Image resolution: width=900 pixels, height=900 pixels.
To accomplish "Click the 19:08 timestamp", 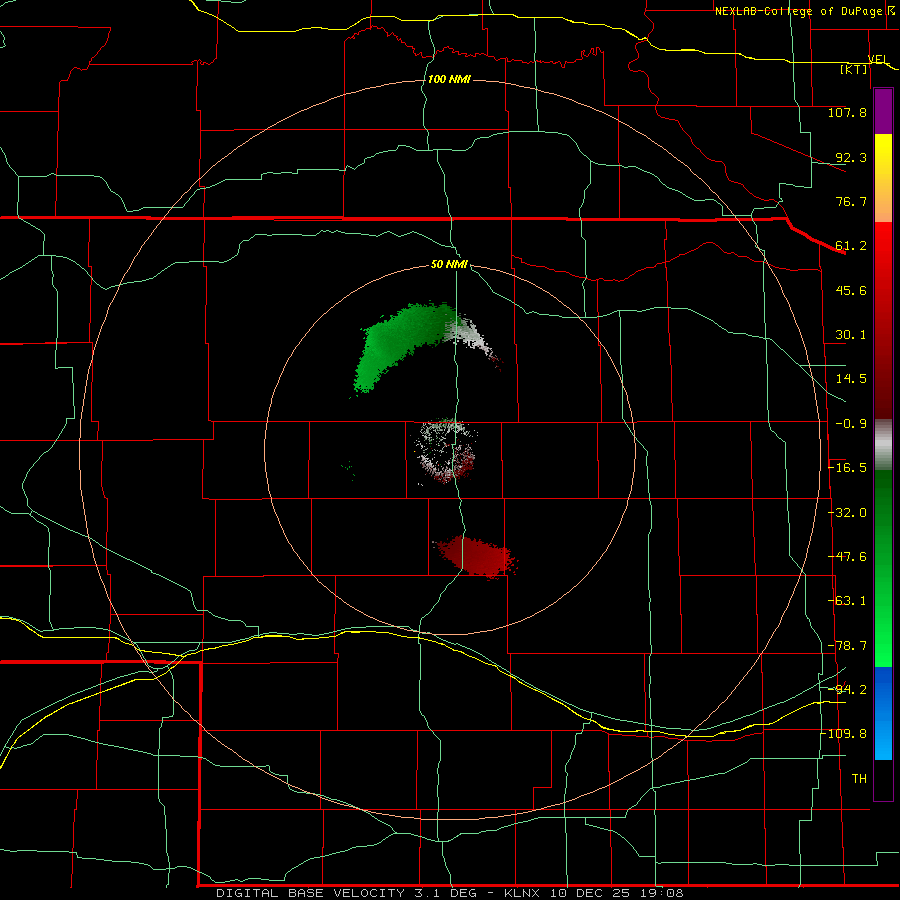I will (662, 893).
